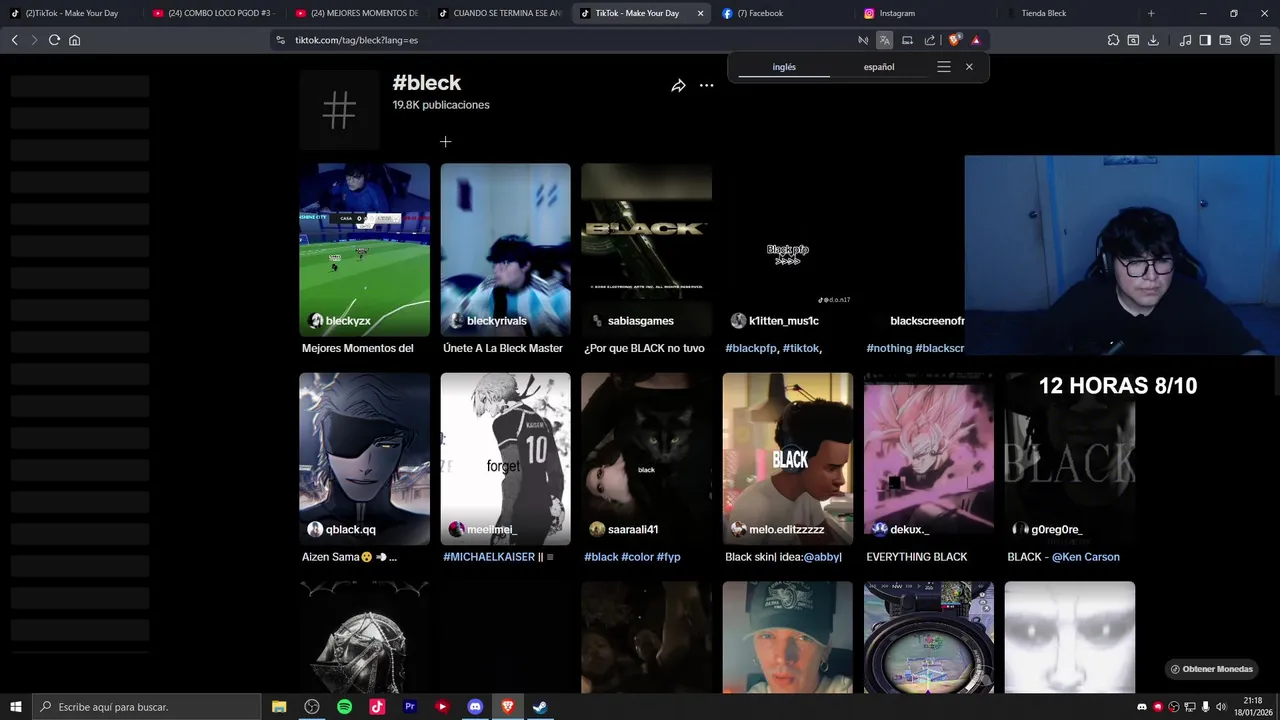Open Spotify from taskbar
The image size is (1280, 720).
click(x=344, y=707)
